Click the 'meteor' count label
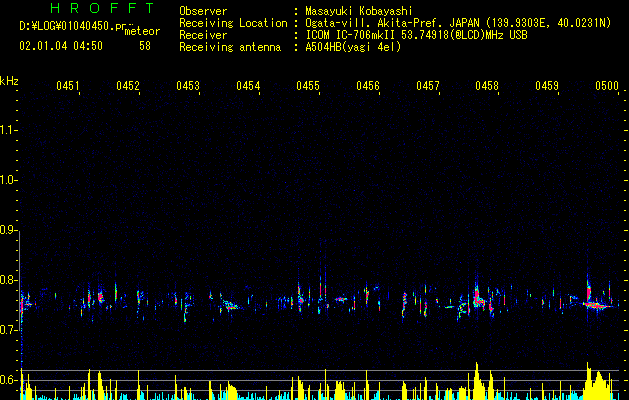The image size is (629, 400). [142, 31]
